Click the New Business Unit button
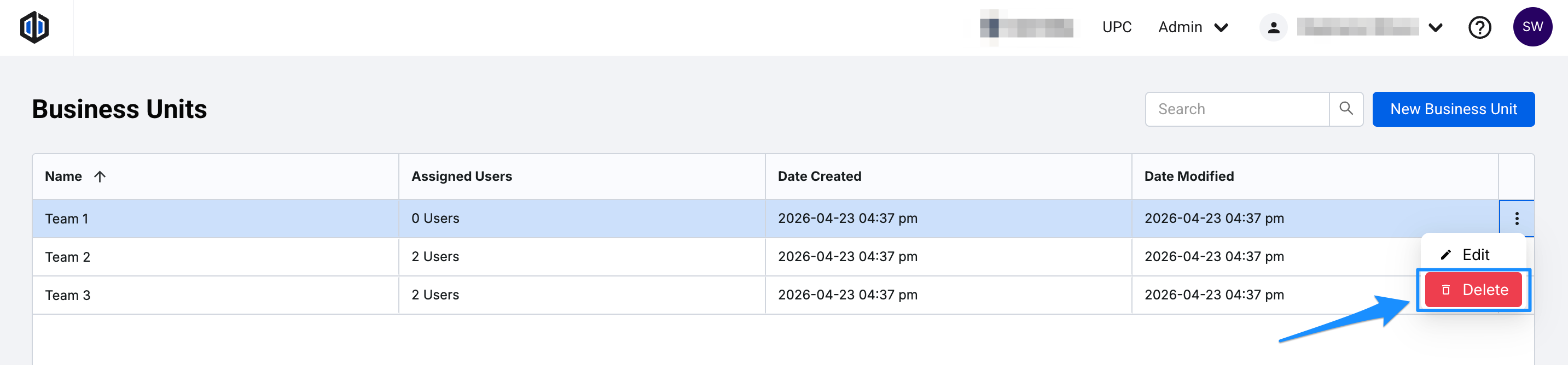 pyautogui.click(x=1453, y=109)
